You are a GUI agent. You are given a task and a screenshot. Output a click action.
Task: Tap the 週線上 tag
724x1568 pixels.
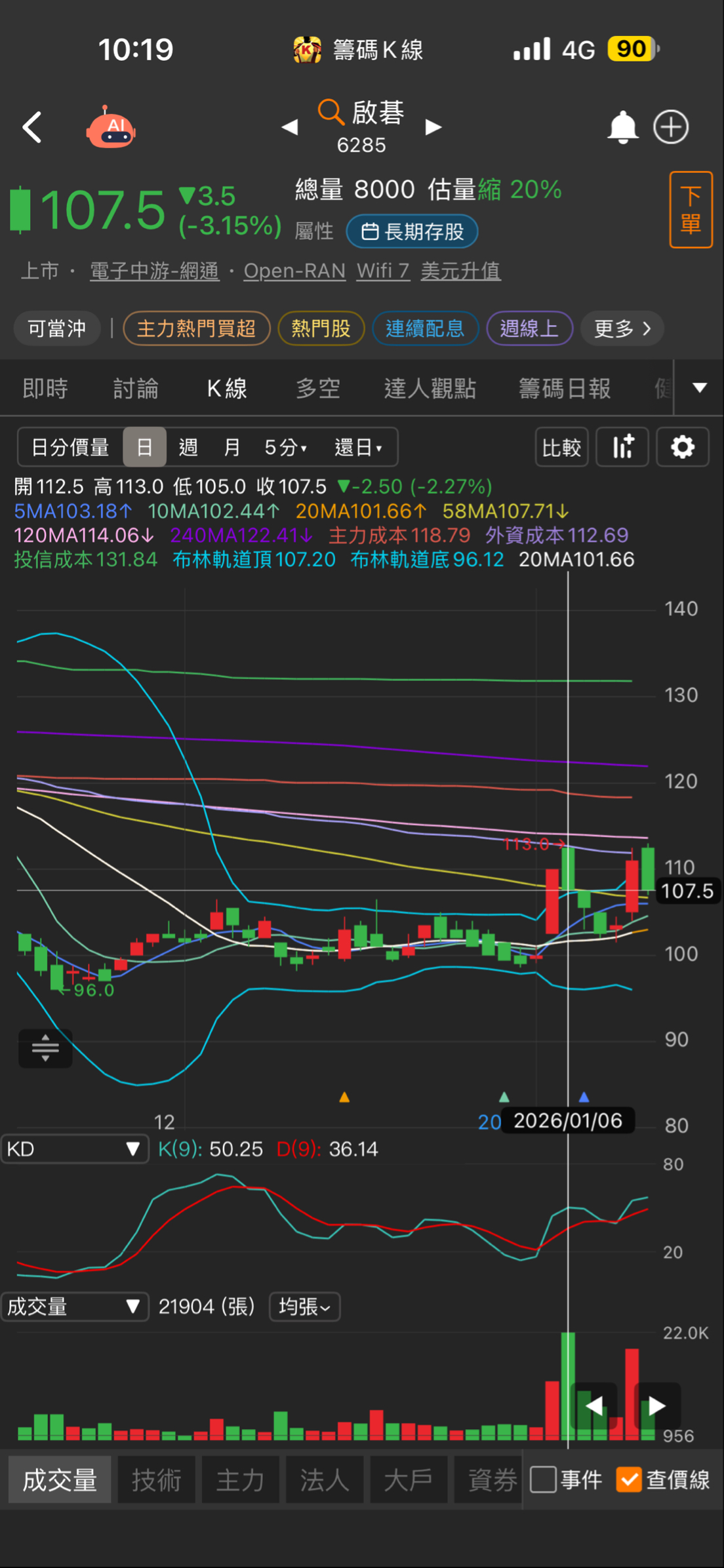click(529, 328)
